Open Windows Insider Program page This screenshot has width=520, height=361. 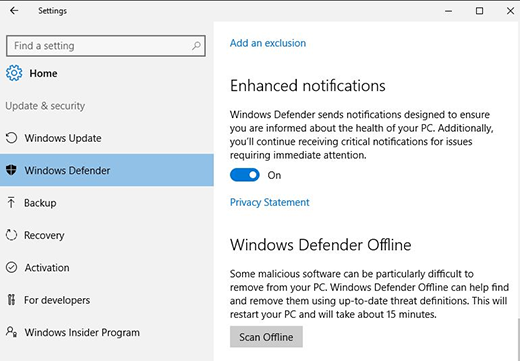[107, 332]
